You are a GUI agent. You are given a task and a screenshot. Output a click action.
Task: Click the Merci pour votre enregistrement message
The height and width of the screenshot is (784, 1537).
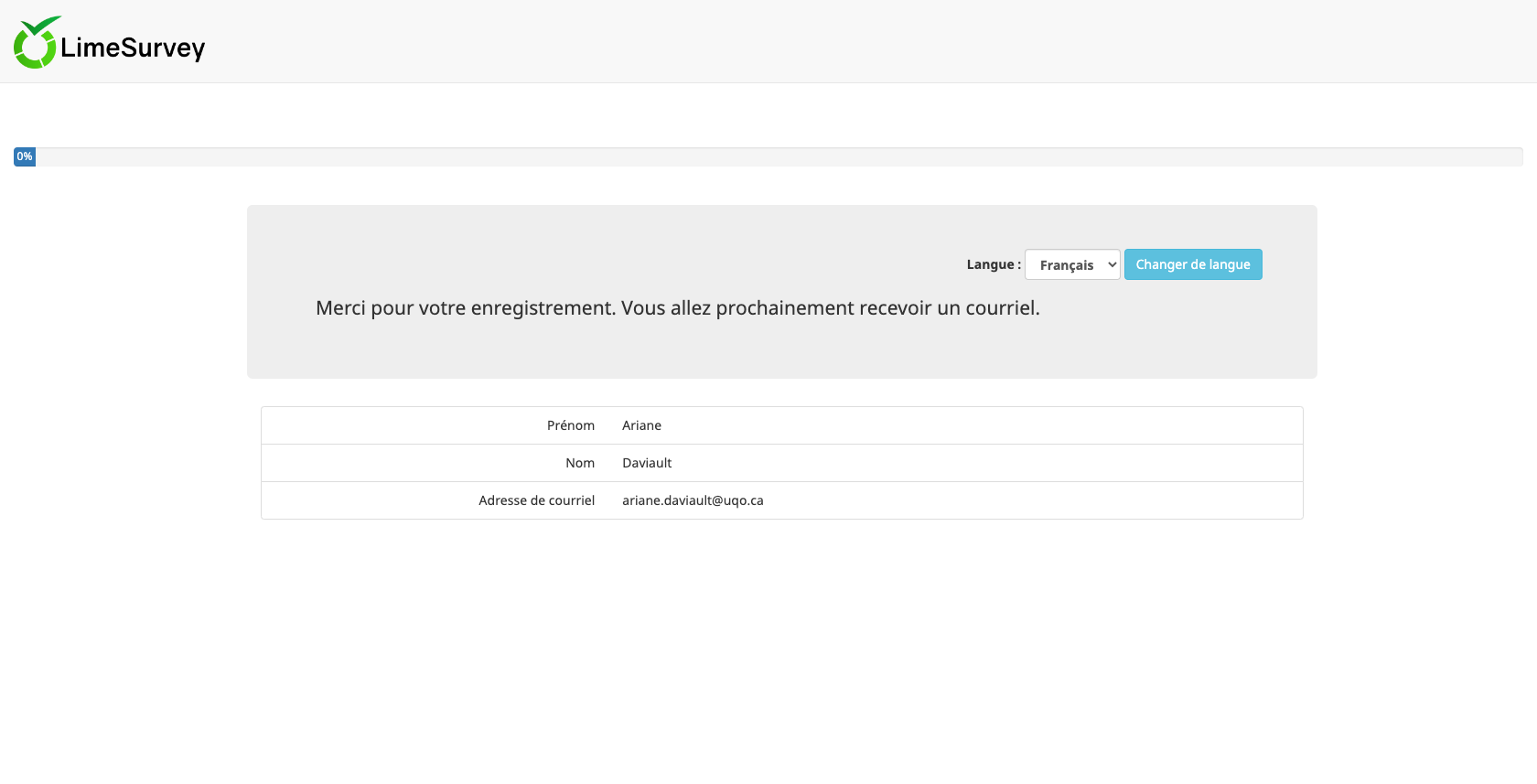[x=677, y=308]
